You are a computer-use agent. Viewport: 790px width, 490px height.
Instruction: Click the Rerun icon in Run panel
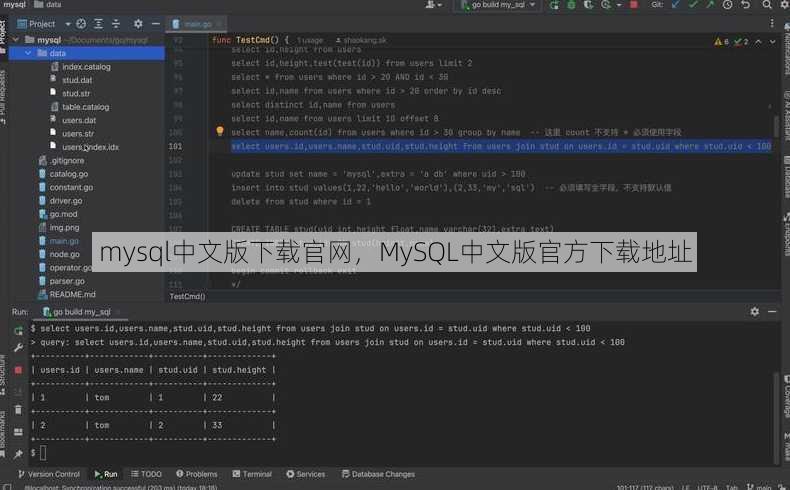tap(19, 330)
